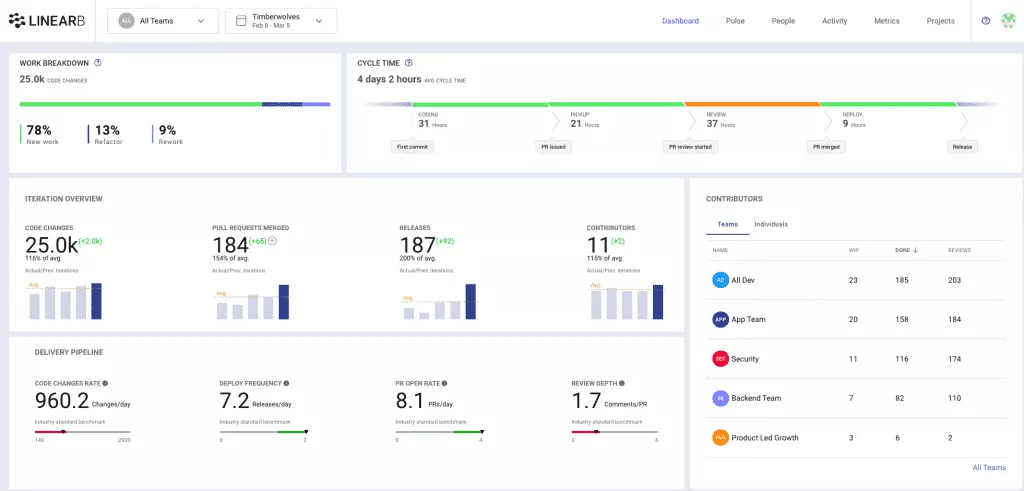This screenshot has height=491, width=1024.
Task: Click the current iteration bar in Releases chart
Action: (471, 302)
